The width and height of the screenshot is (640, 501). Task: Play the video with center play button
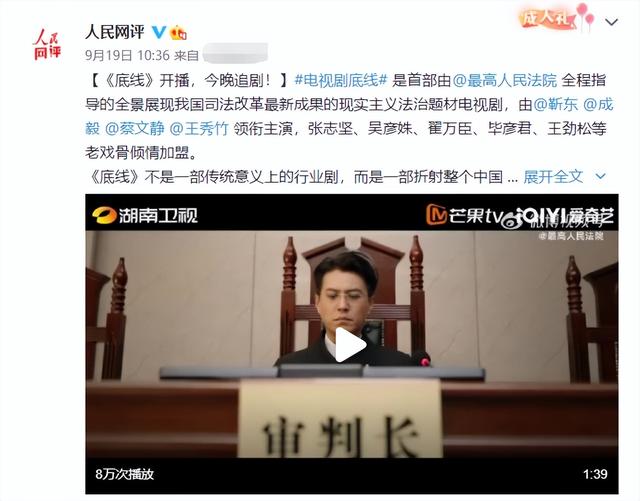click(351, 345)
